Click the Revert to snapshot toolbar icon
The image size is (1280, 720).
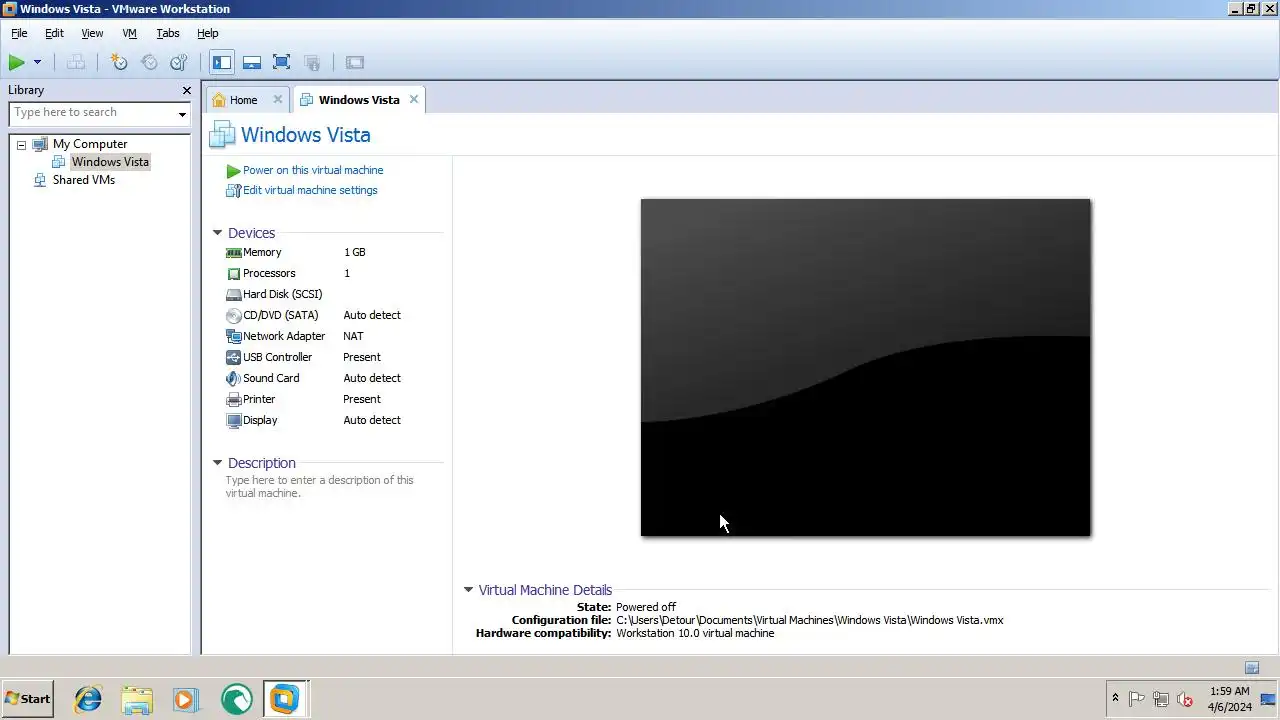tap(149, 62)
